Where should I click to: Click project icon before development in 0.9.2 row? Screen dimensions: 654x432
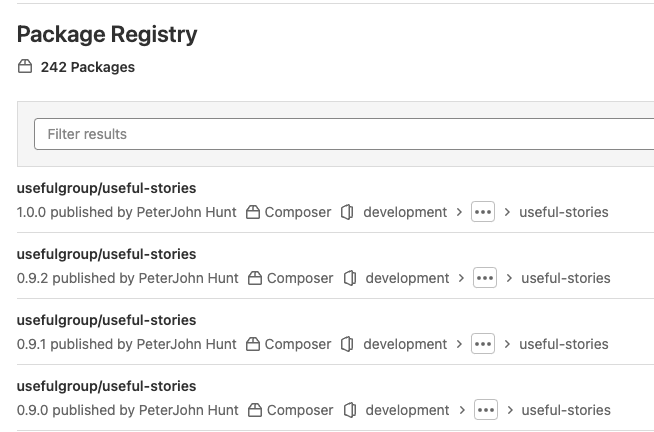(x=350, y=278)
